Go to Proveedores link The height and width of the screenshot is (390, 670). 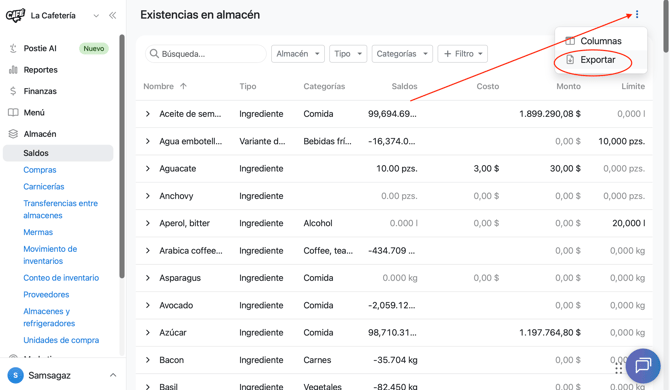click(46, 294)
